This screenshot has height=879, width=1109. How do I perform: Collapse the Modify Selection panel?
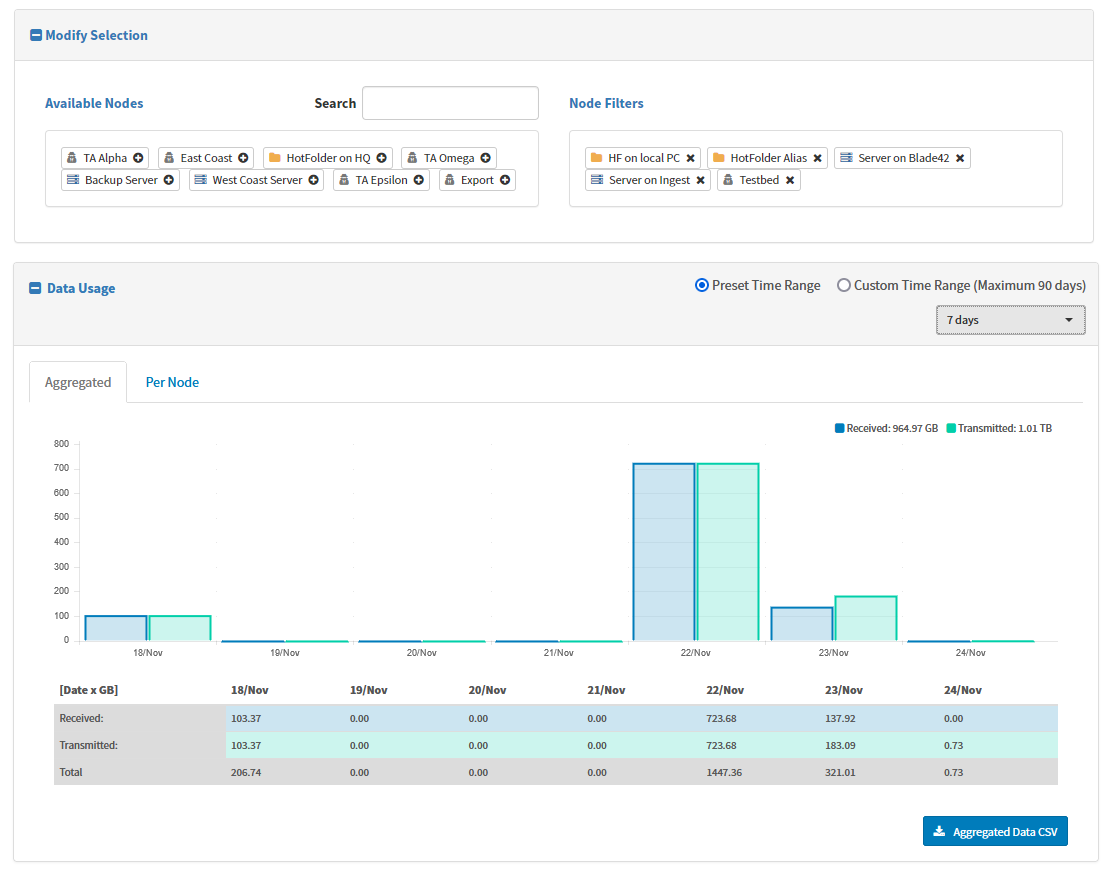(x=37, y=36)
